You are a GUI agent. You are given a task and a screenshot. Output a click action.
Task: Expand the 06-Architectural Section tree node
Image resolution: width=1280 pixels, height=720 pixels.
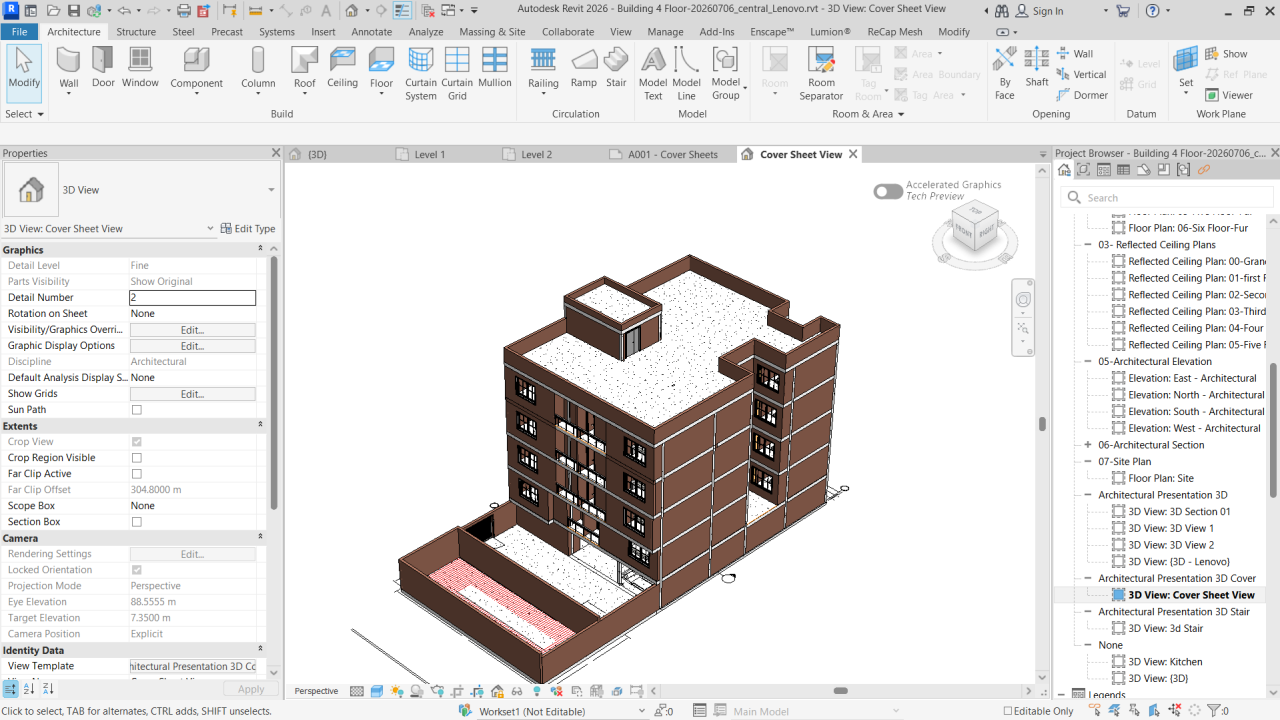point(1088,445)
